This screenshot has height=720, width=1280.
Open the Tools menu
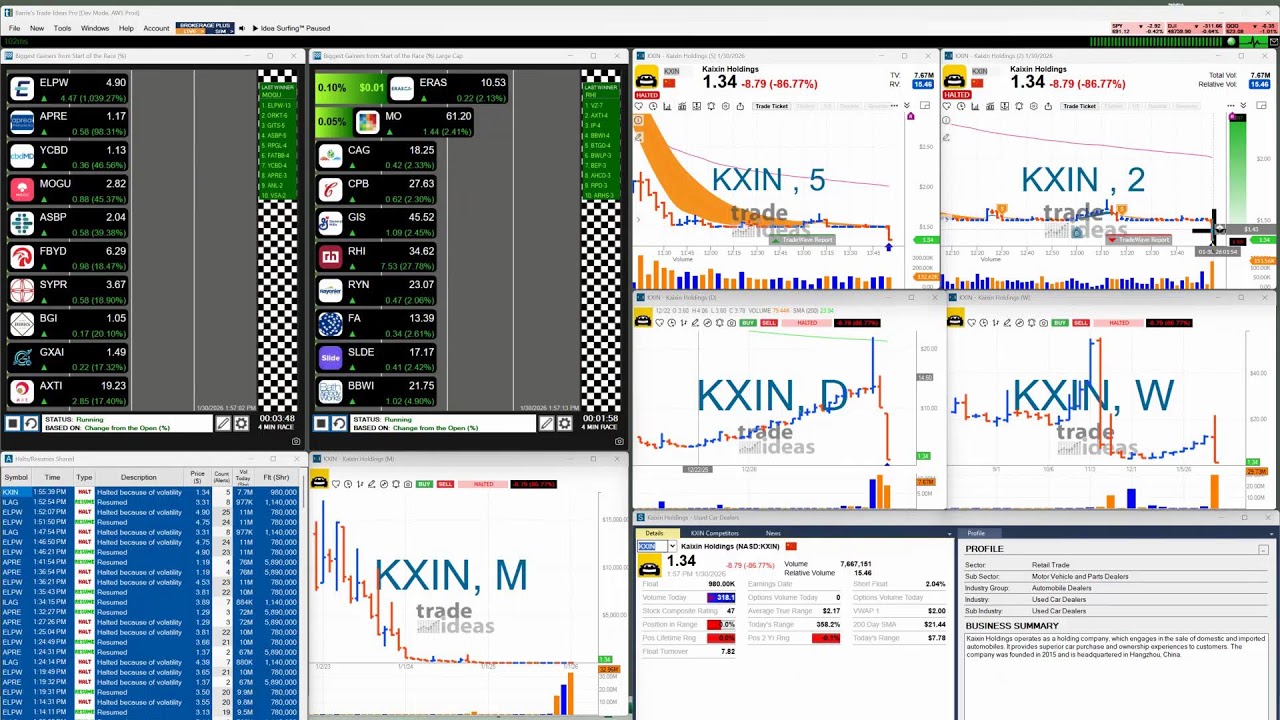pyautogui.click(x=62, y=28)
